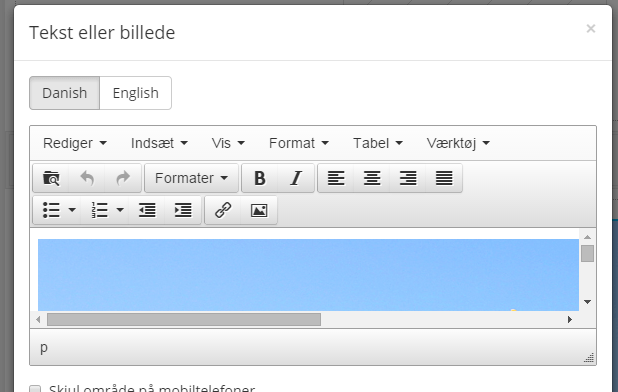Select the blue image in the editor
This screenshot has width=618, height=392.
pyautogui.click(x=308, y=275)
